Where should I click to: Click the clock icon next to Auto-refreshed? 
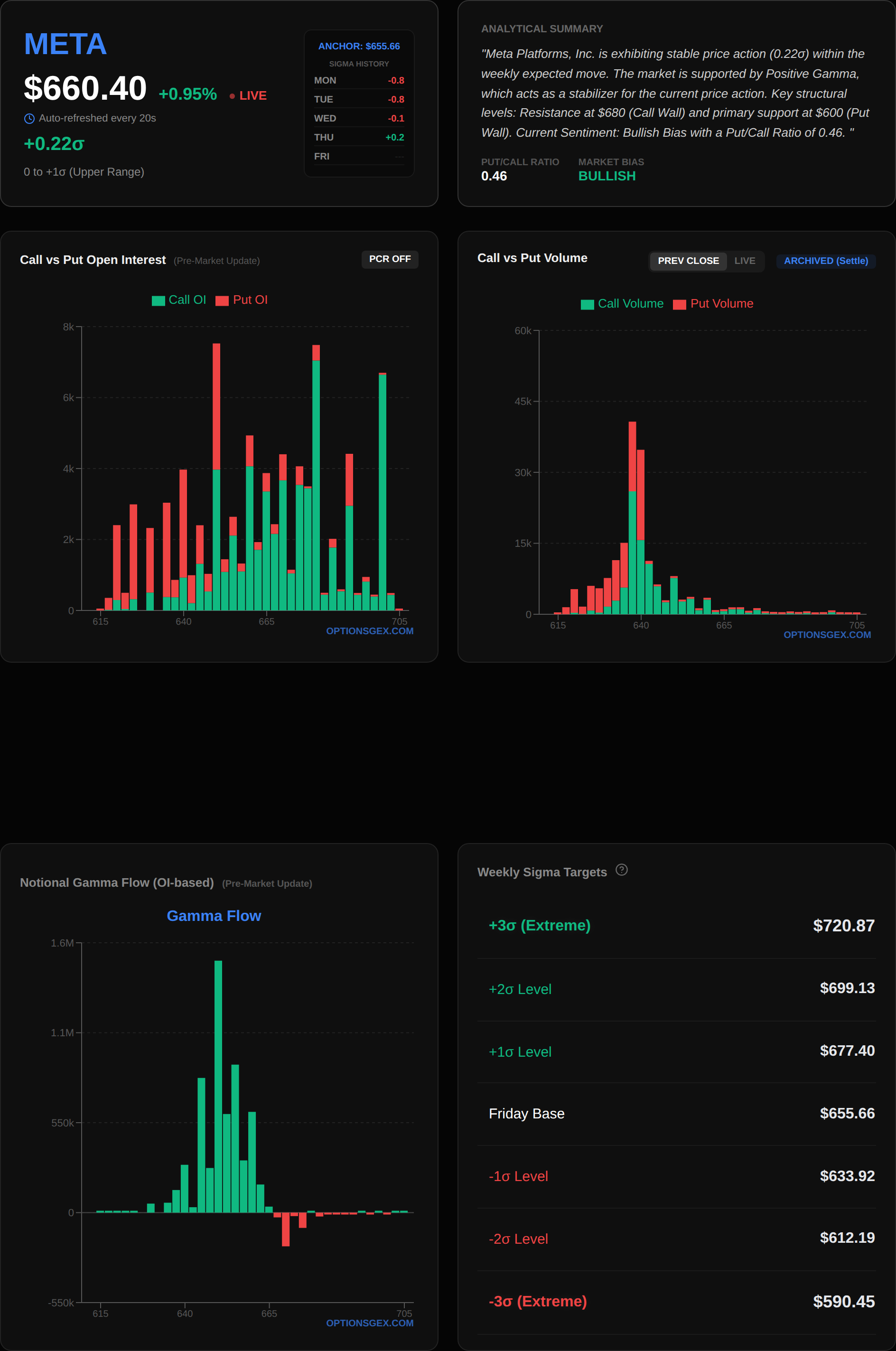29,119
